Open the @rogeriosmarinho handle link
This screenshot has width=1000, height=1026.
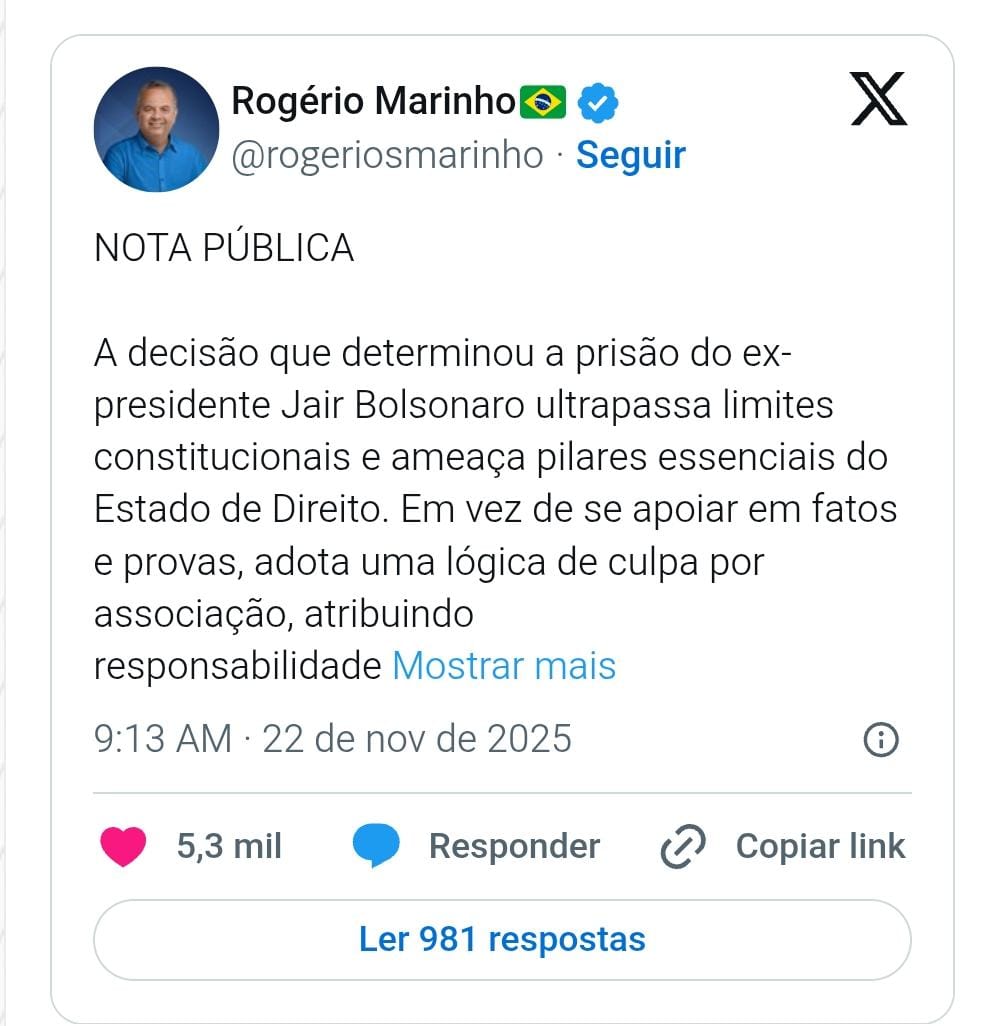[387, 155]
